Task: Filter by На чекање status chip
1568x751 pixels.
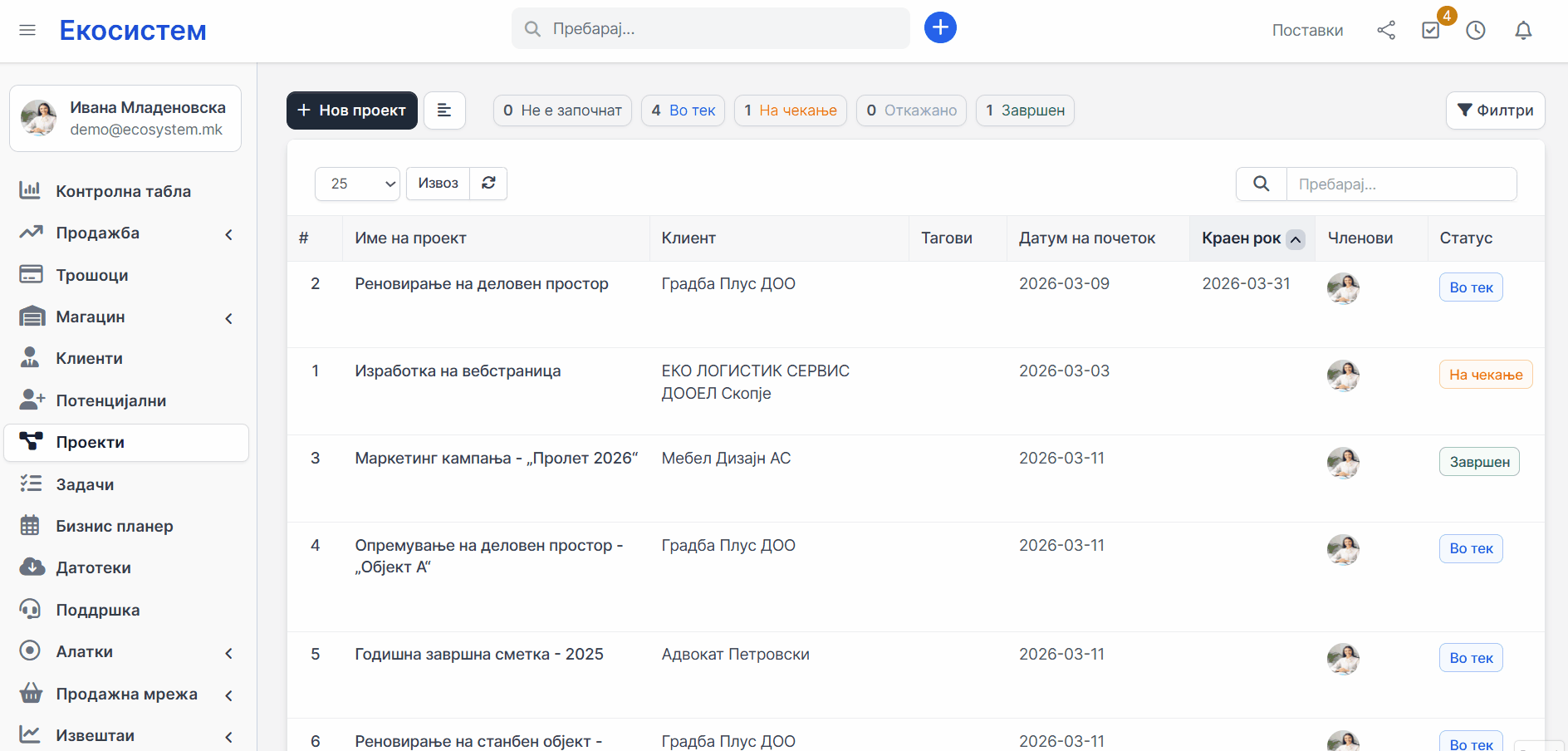Action: [x=790, y=110]
